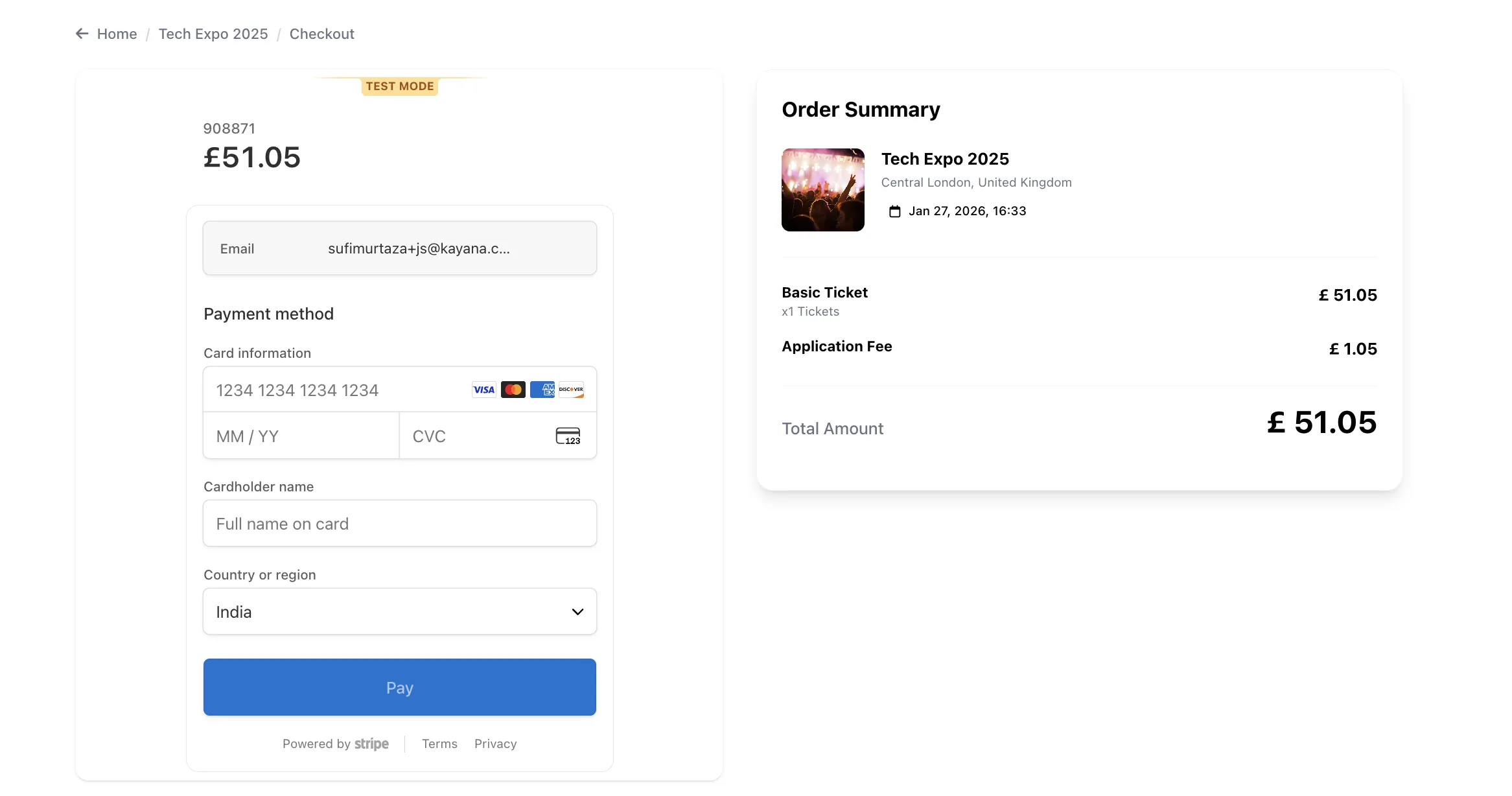Click the Email field with sufimurtaza address
The image size is (1512, 796).
click(400, 248)
